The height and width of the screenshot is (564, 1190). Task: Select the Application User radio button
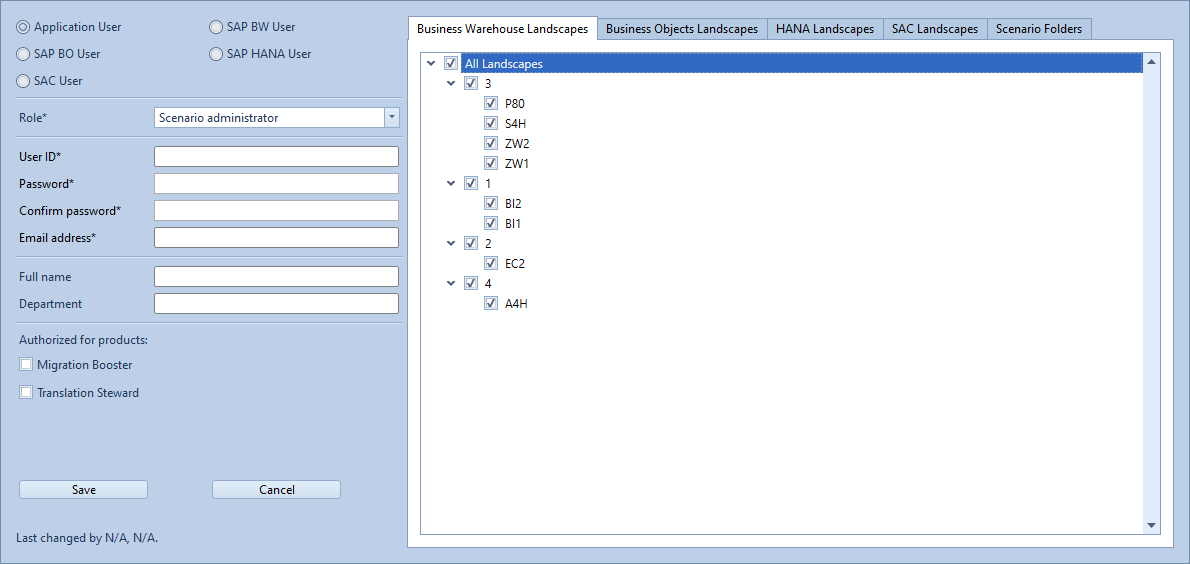tap(24, 27)
